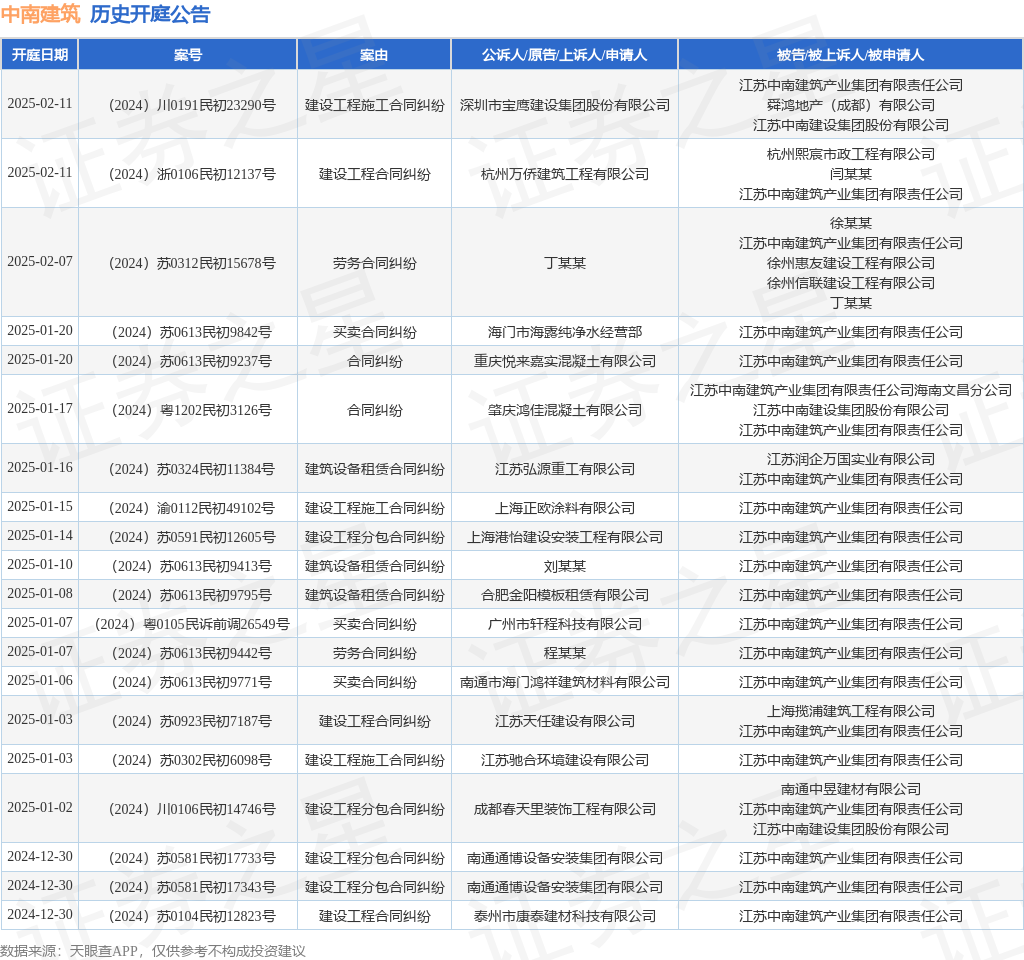Select case number 苏0312民初15678号
The image size is (1024, 960).
click(192, 263)
